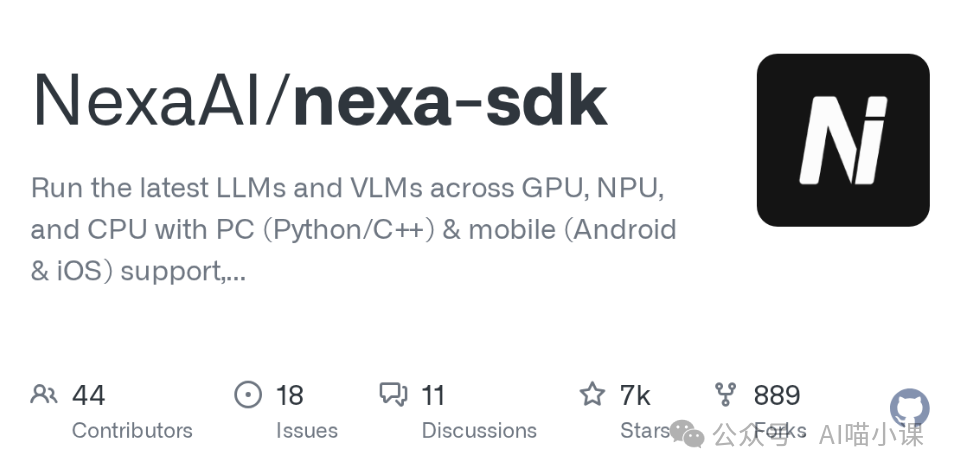The width and height of the screenshot is (954, 473).
Task: Select the 11 discussions count
Action: pos(432,395)
